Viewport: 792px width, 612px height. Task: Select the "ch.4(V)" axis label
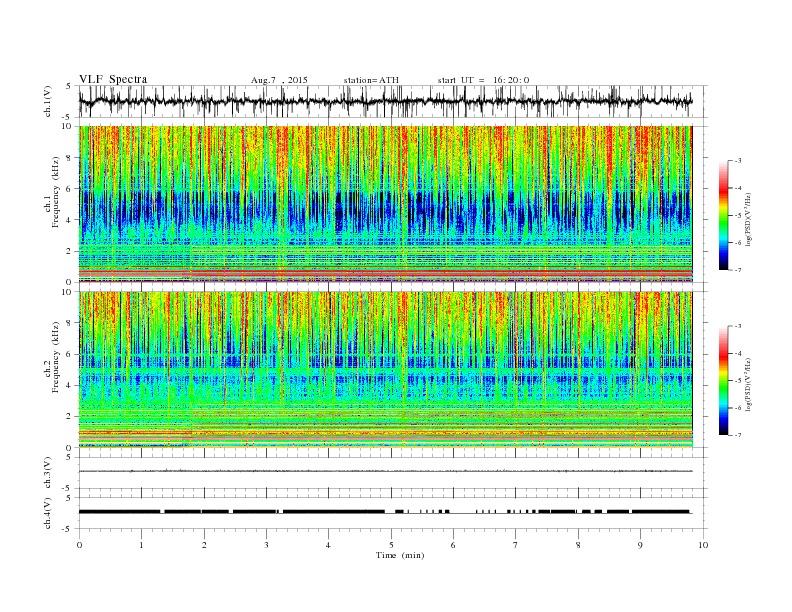(48, 514)
